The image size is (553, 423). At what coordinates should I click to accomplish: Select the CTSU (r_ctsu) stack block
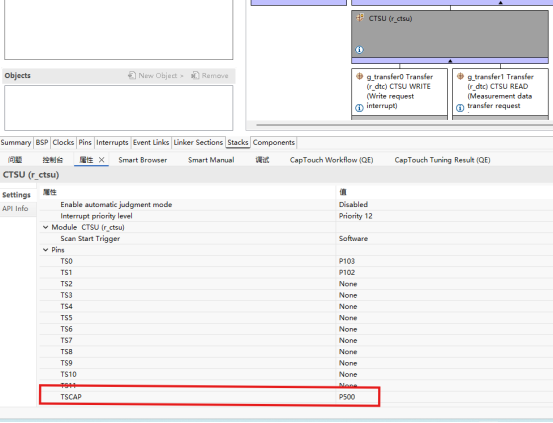(x=450, y=34)
